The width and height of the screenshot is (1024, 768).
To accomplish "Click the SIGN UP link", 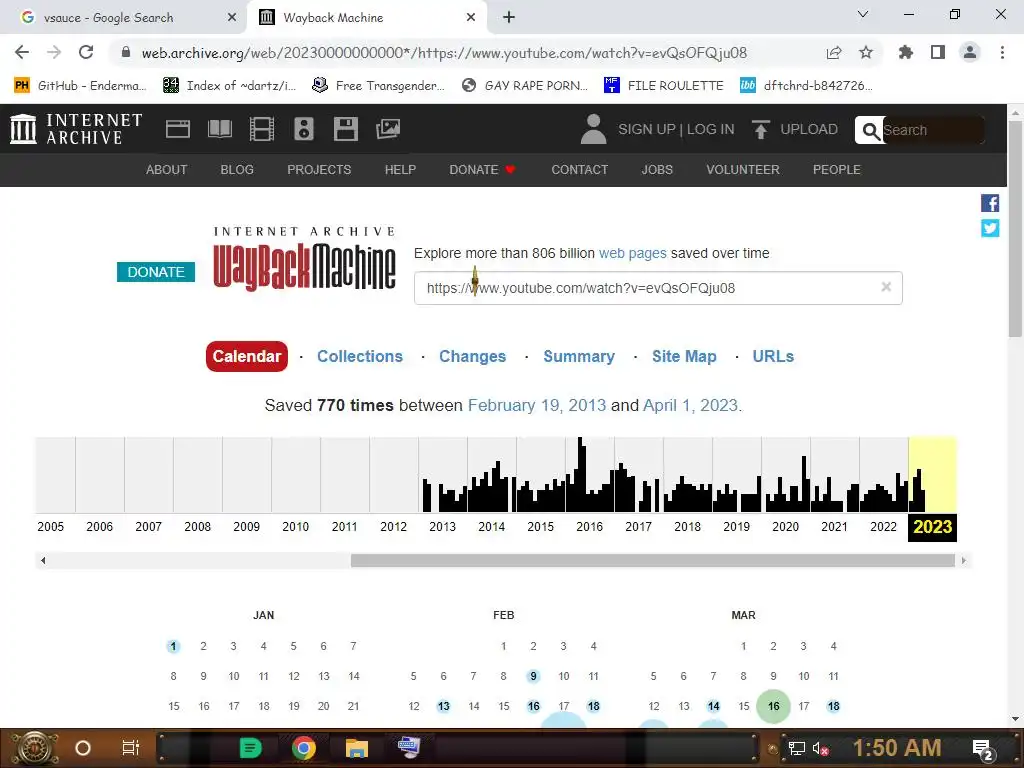I will pos(647,129).
